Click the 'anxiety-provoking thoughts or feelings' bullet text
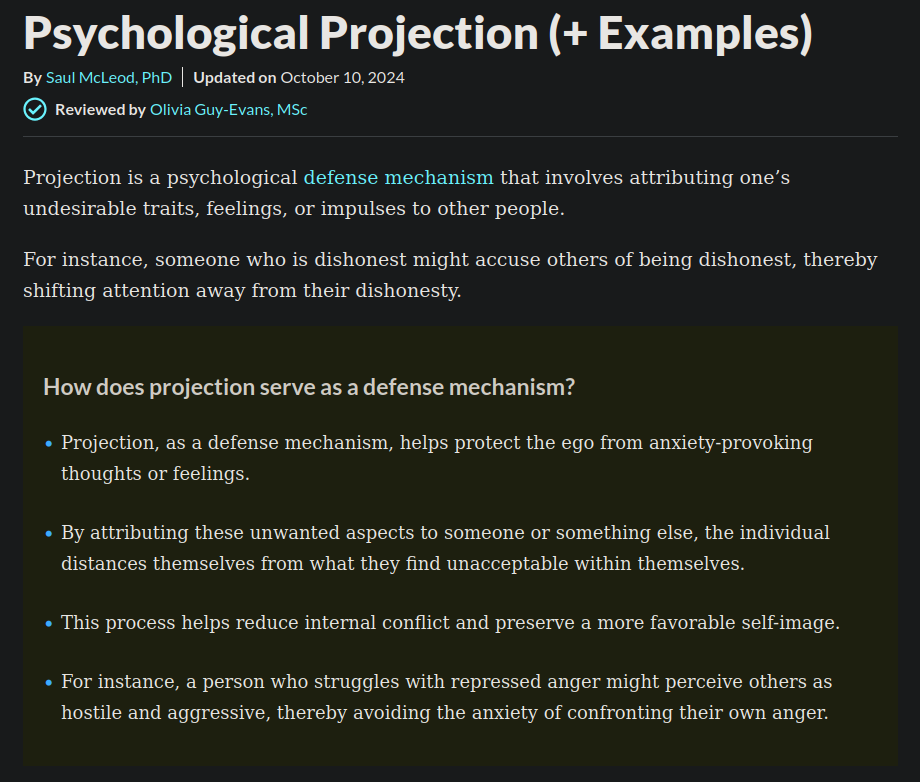 [x=437, y=458]
